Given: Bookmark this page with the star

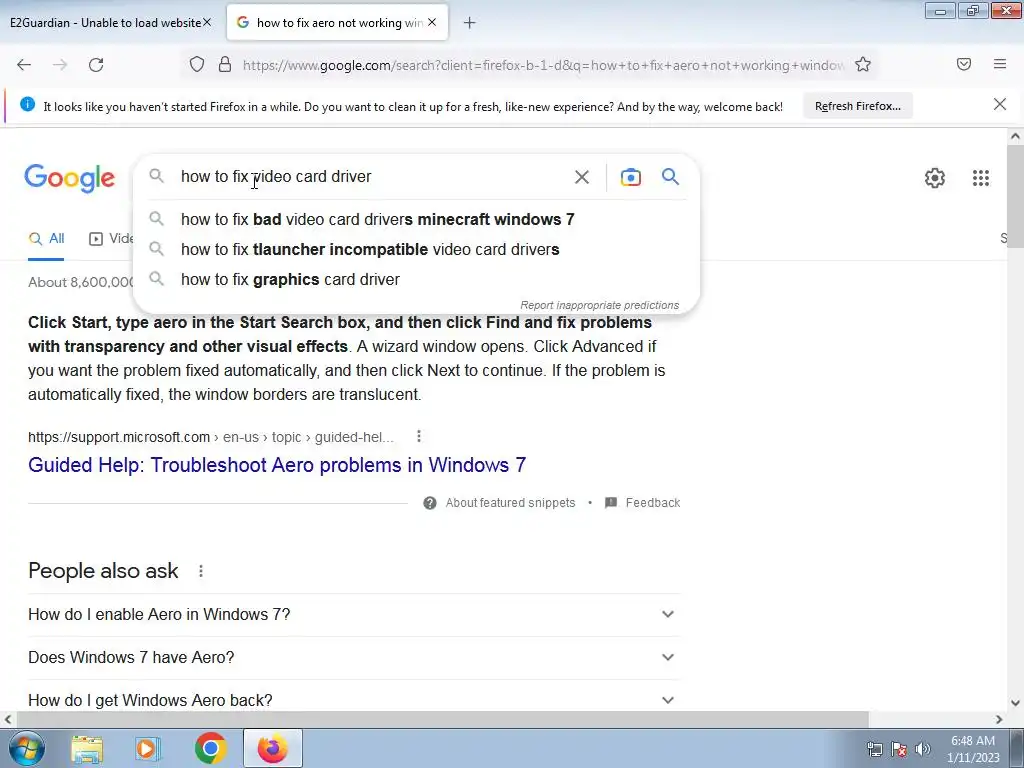Looking at the screenshot, I should click(x=863, y=64).
